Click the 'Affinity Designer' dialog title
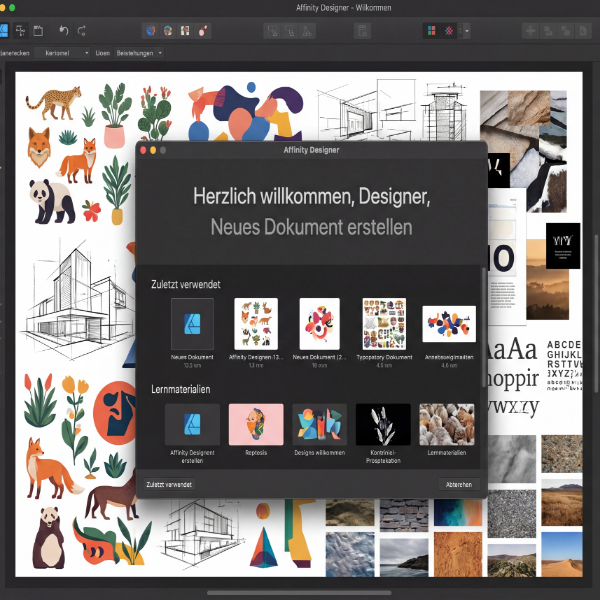 [311, 150]
